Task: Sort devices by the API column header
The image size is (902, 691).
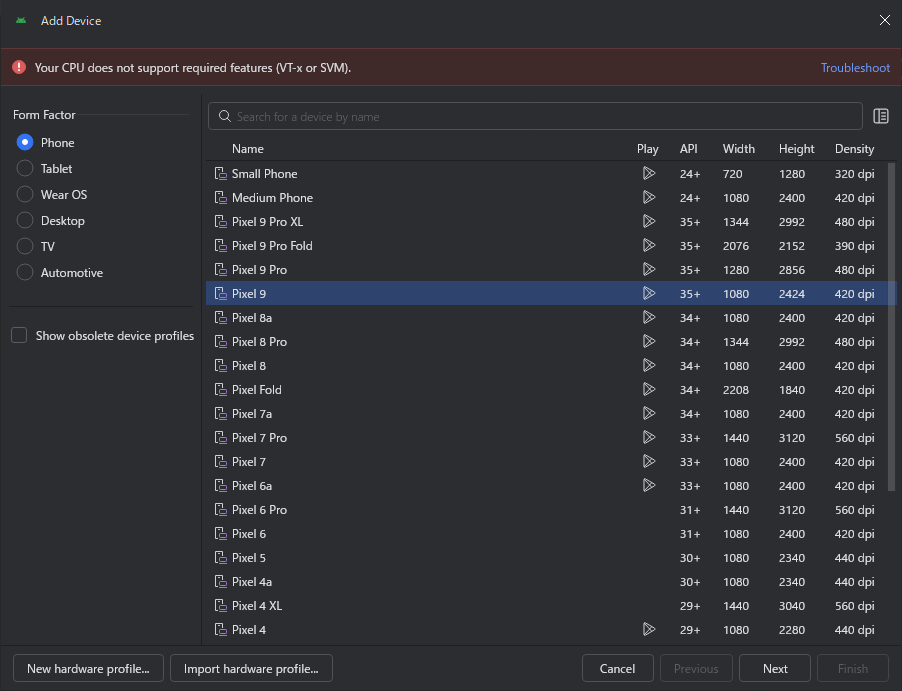Action: click(x=689, y=149)
